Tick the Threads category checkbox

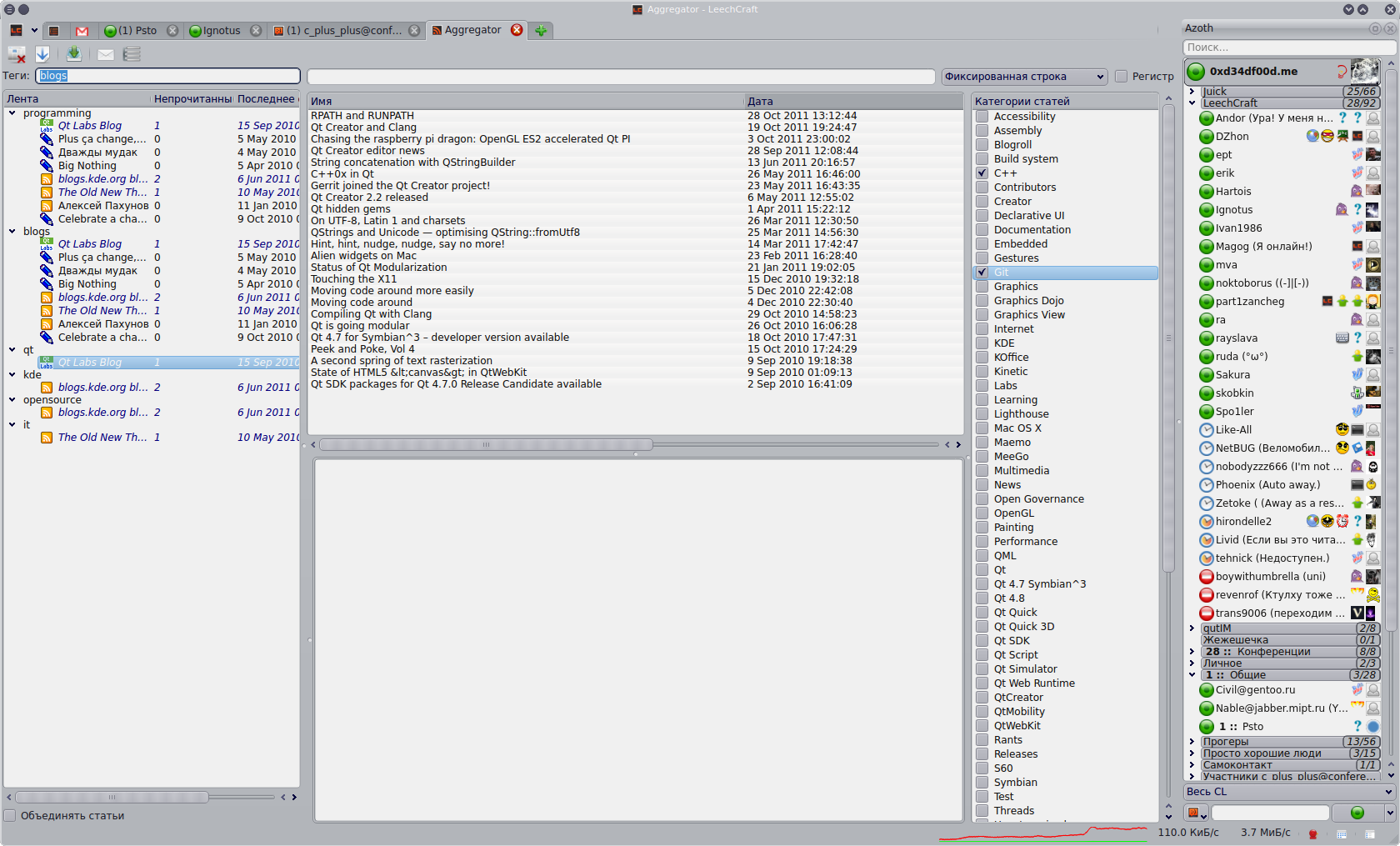click(x=982, y=811)
